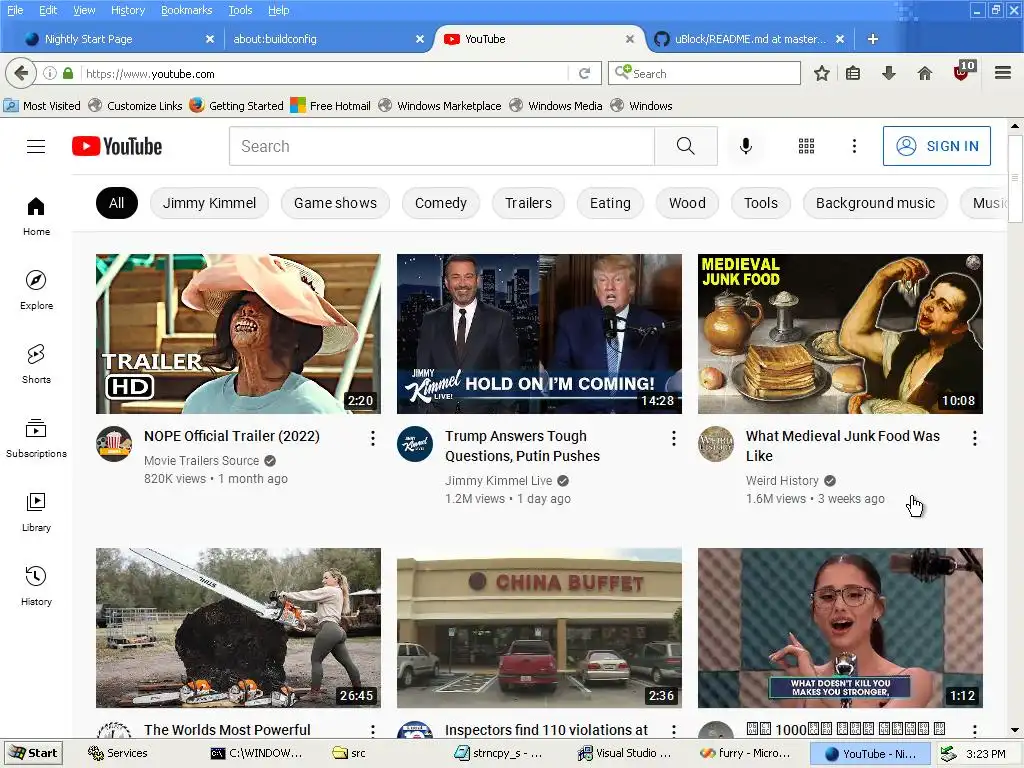Select the Wood filter chip
The width and height of the screenshot is (1024, 768).
click(687, 203)
